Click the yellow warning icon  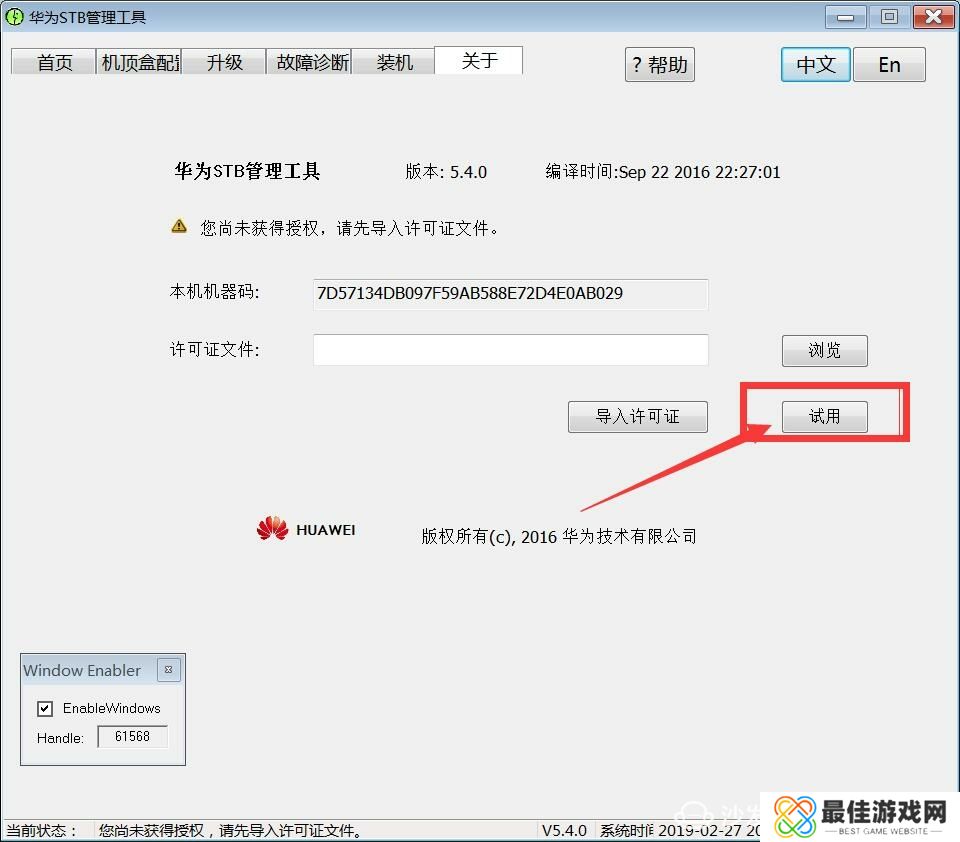coord(179,226)
